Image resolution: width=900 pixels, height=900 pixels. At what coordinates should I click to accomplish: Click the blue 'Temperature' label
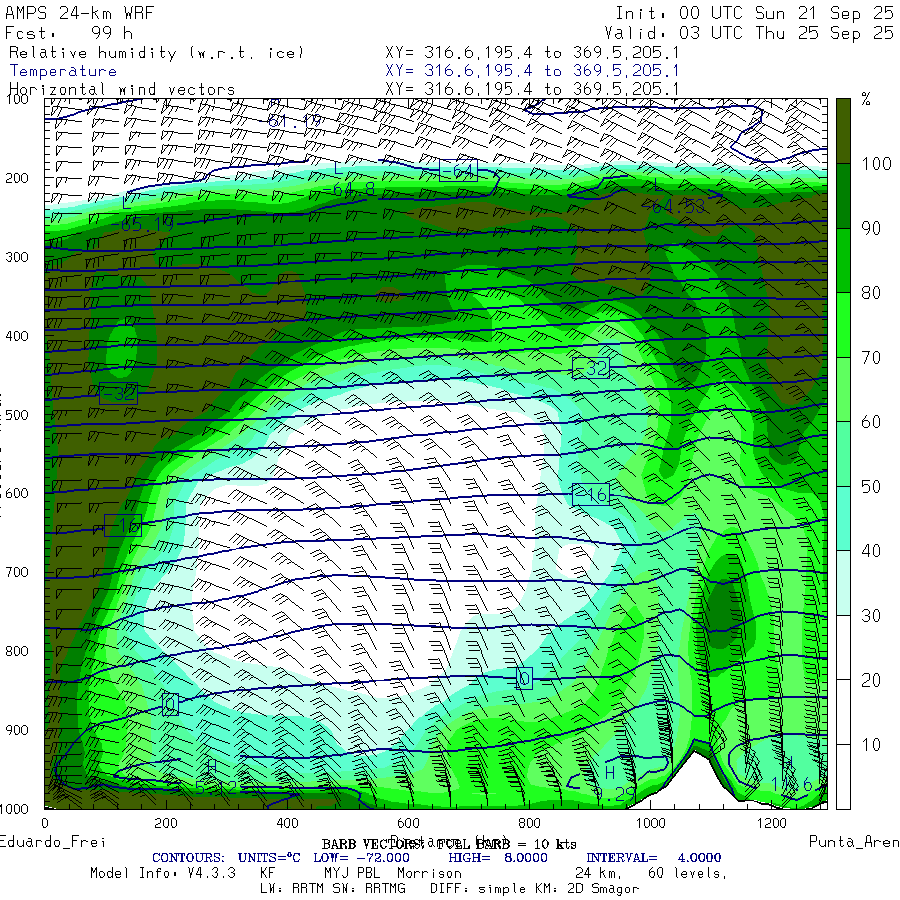point(63,71)
